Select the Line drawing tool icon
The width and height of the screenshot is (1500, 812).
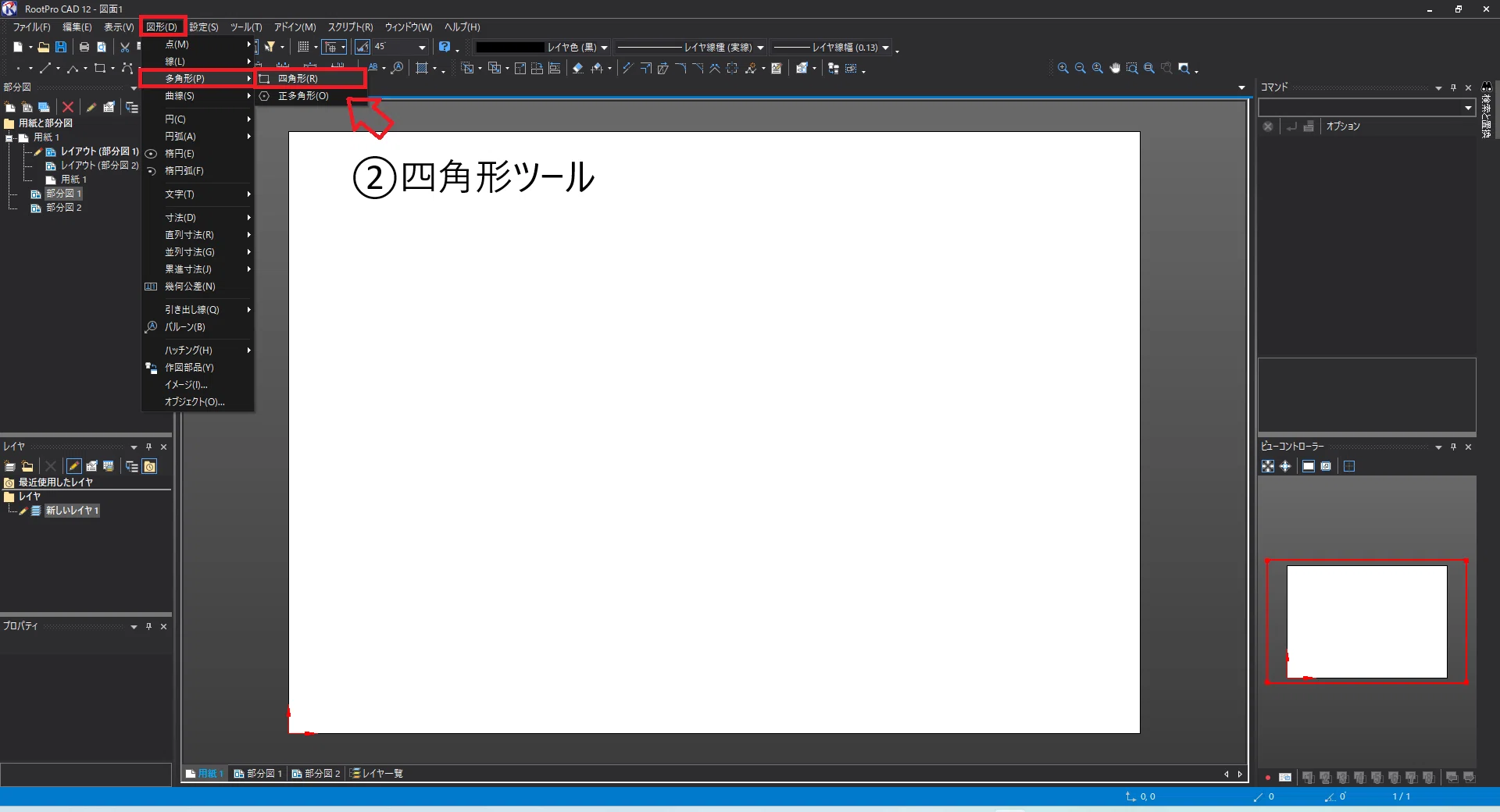[45, 69]
